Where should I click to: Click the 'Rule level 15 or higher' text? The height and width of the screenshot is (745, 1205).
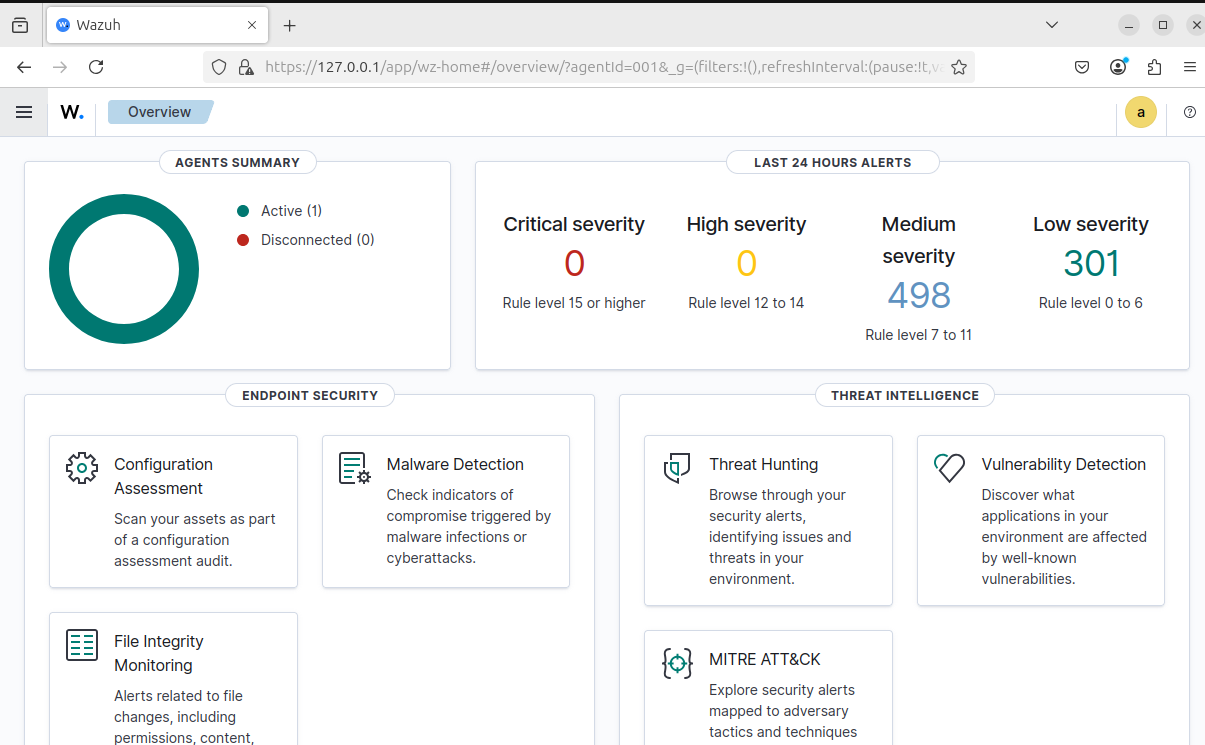pos(574,303)
